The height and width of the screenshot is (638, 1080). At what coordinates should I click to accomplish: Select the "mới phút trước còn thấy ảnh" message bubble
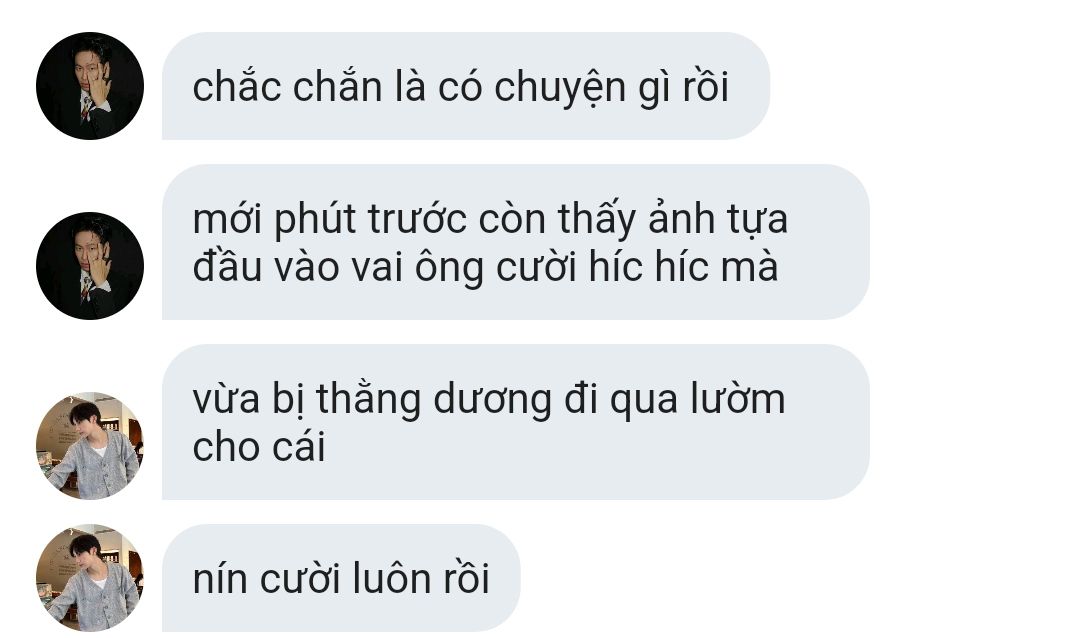click(x=515, y=242)
